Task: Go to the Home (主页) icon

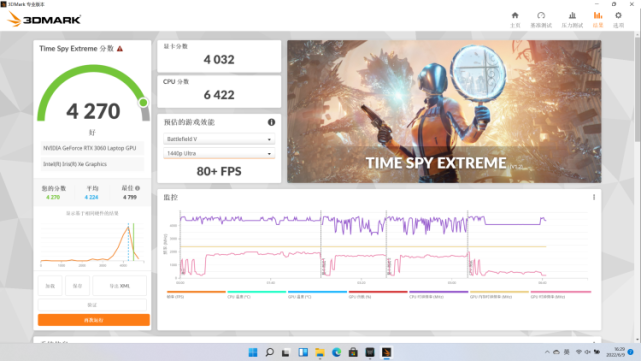Action: pyautogui.click(x=515, y=19)
